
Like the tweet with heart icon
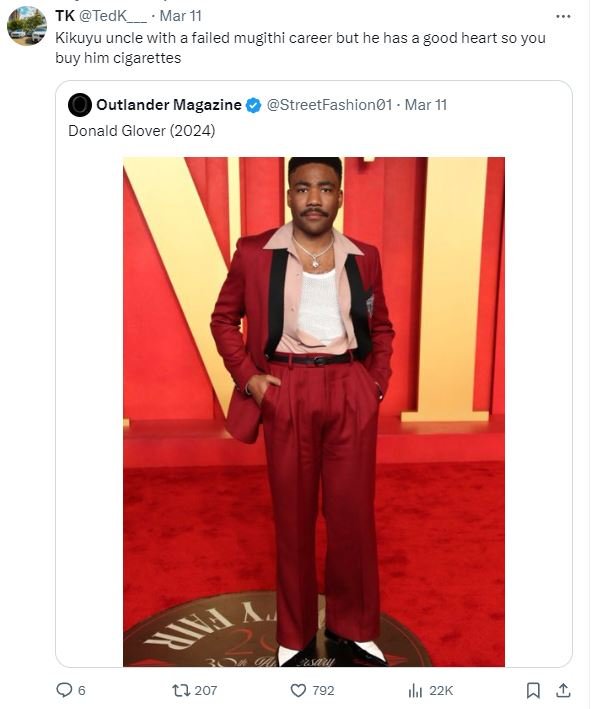click(x=298, y=690)
